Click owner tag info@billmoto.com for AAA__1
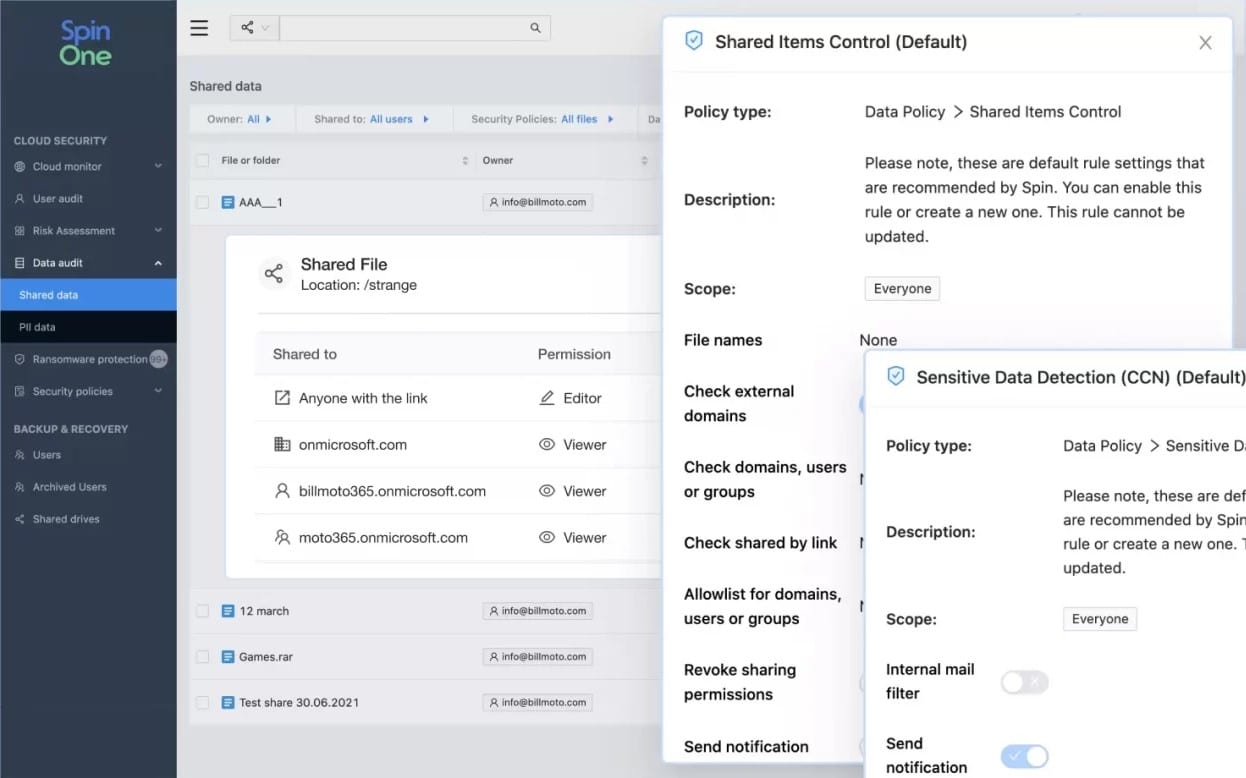The height and width of the screenshot is (778, 1246). pyautogui.click(x=537, y=202)
